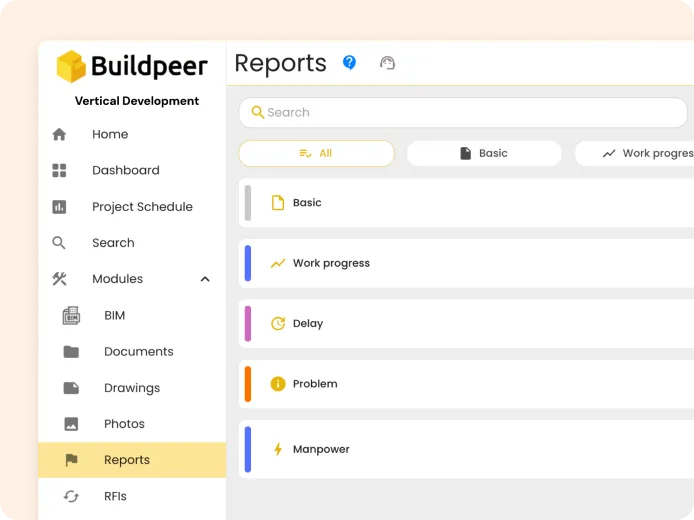
Task: Open the Delay report type row
Action: pyautogui.click(x=467, y=324)
